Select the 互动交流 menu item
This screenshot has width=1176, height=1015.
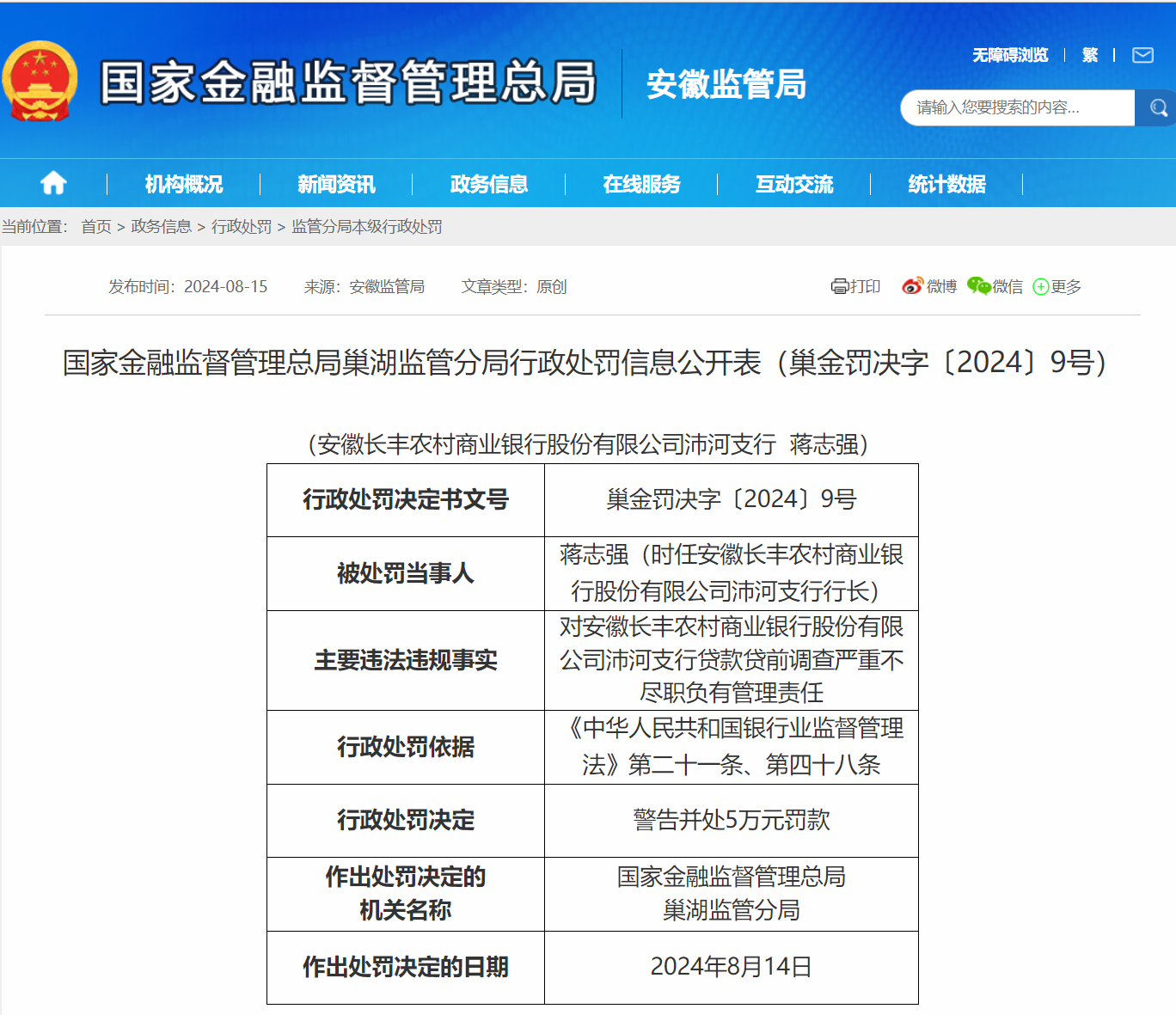[794, 184]
